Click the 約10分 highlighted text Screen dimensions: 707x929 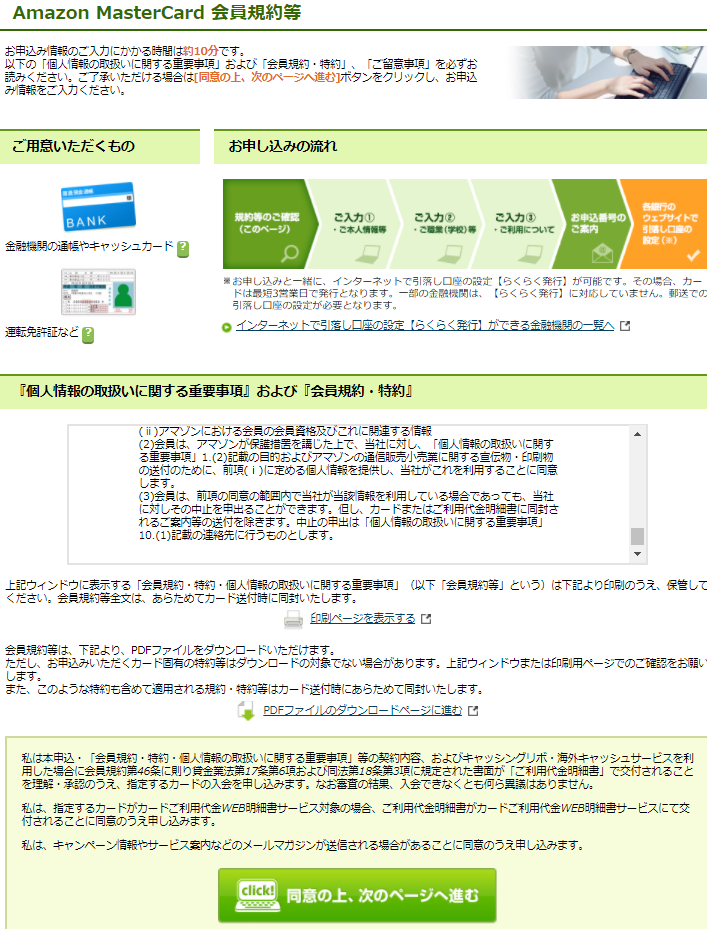(201, 51)
